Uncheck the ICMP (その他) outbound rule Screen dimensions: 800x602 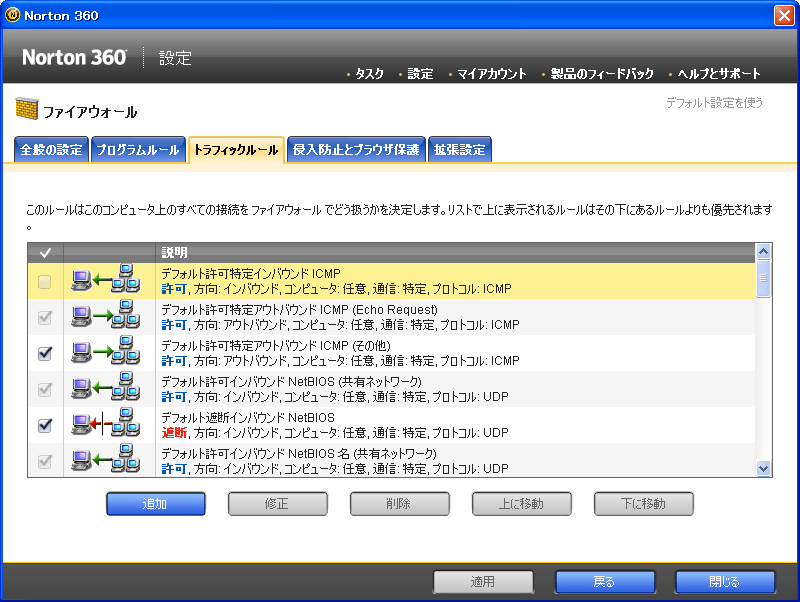pyautogui.click(x=45, y=353)
